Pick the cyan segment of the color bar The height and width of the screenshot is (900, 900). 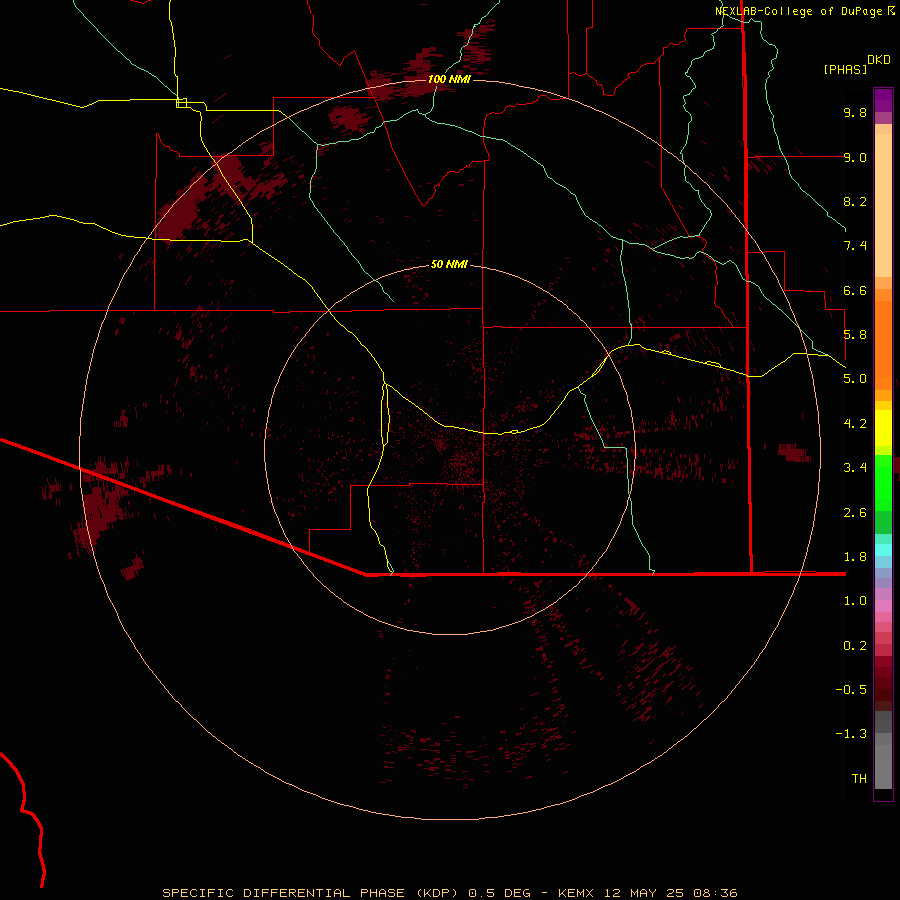click(883, 550)
